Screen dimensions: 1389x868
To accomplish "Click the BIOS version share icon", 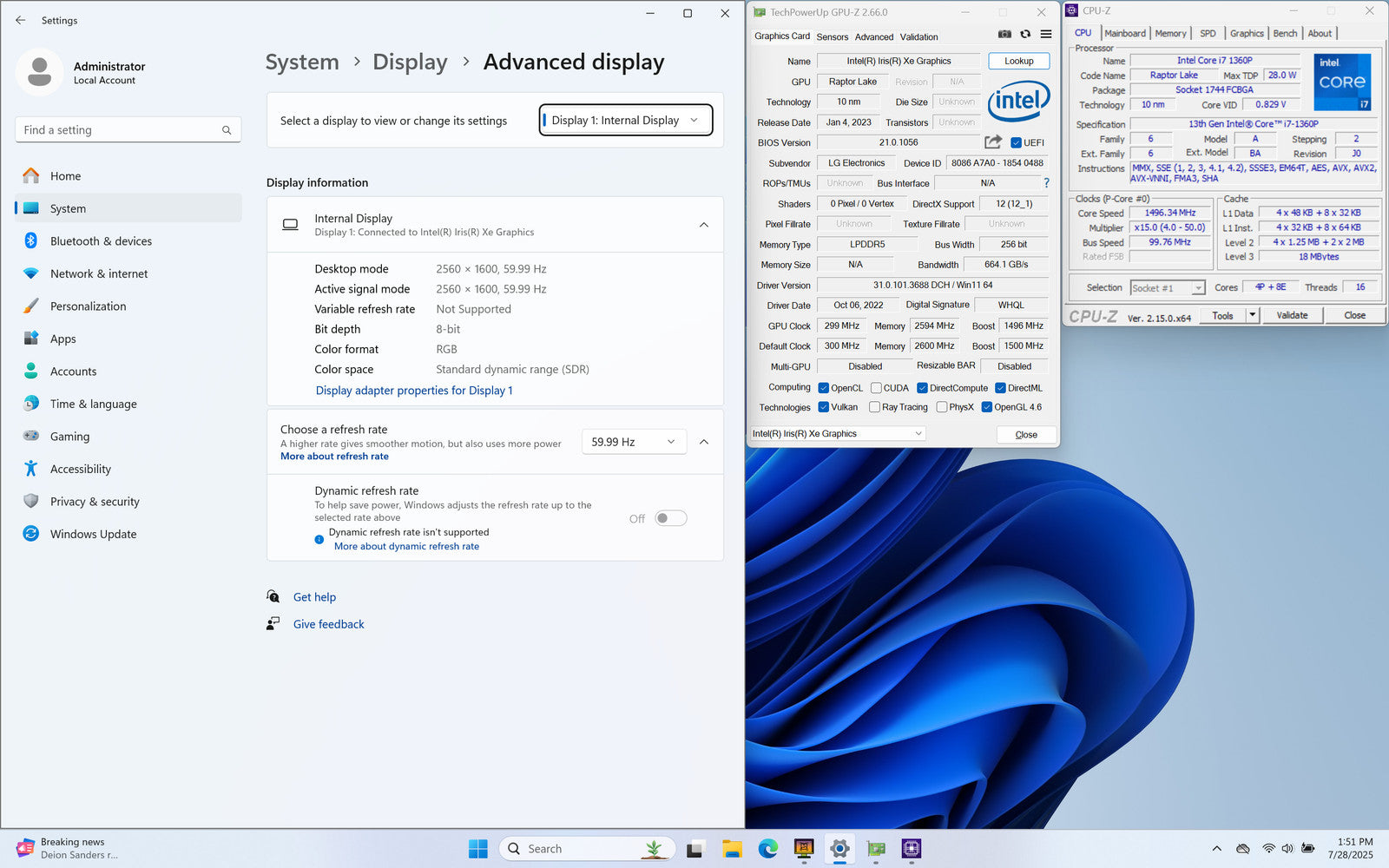I will tap(993, 142).
